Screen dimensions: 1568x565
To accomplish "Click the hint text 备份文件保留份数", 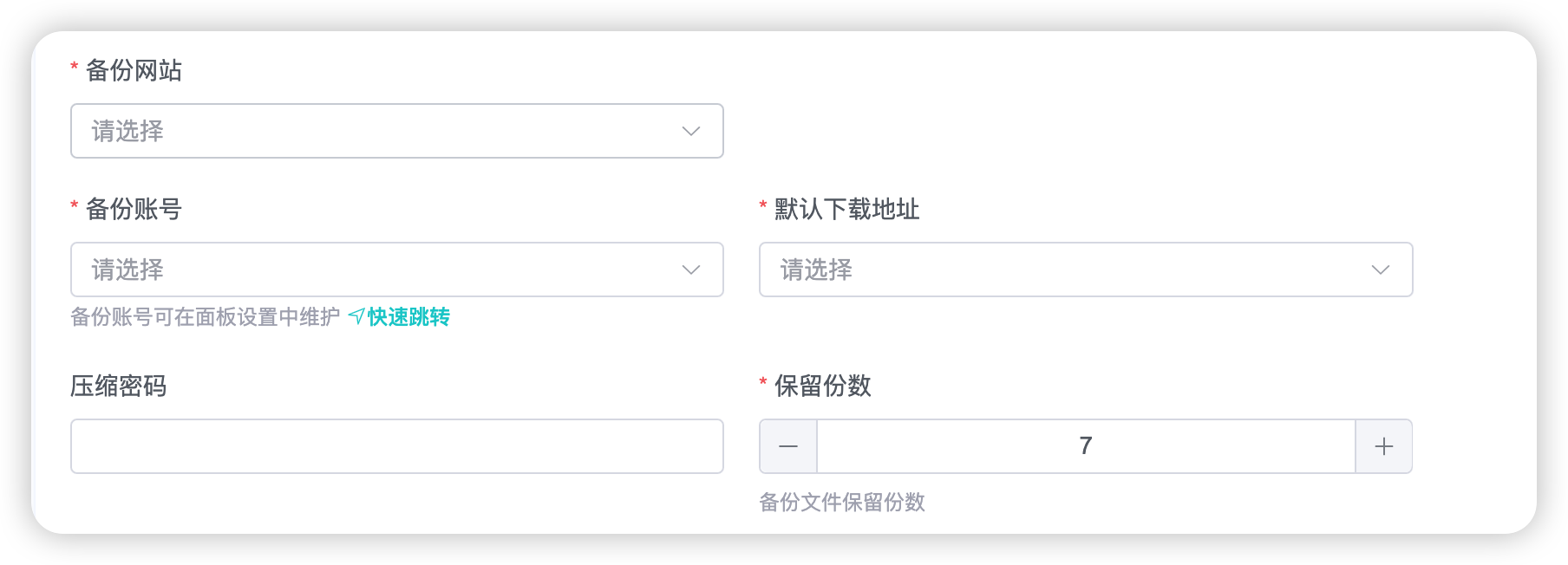I will click(842, 502).
